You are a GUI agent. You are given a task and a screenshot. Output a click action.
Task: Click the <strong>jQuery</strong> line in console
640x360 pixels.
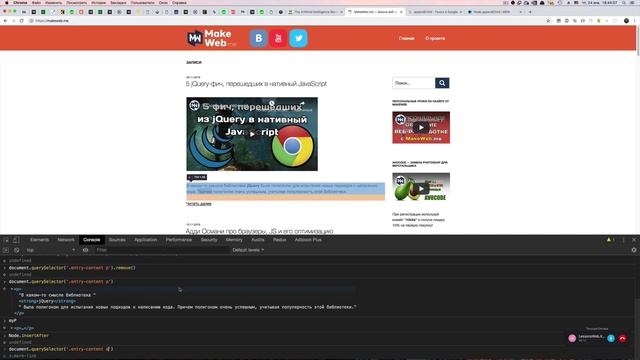coord(47,301)
